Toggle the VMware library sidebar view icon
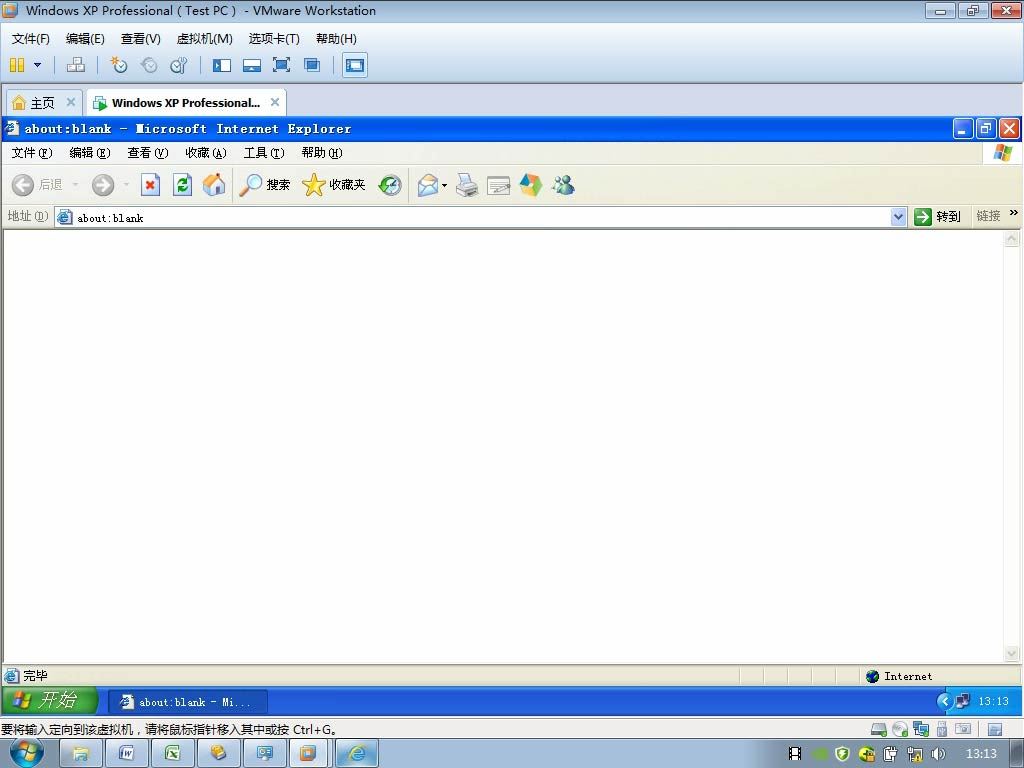This screenshot has width=1024, height=768. [221, 65]
